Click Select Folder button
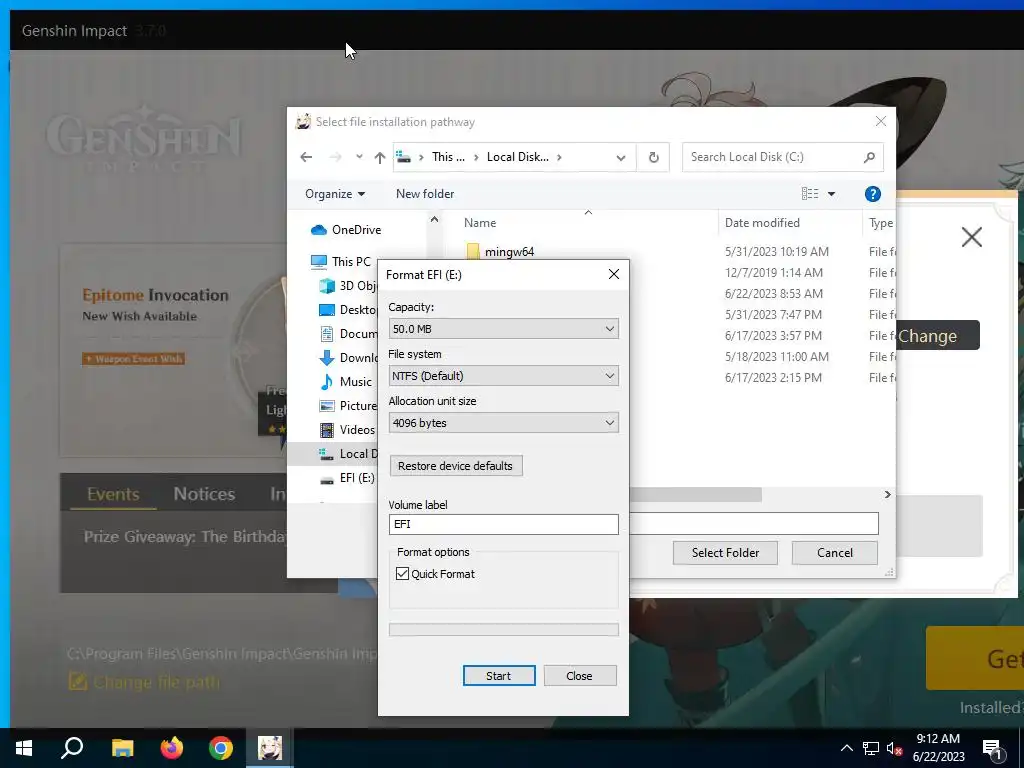Image resolution: width=1024 pixels, height=768 pixels. click(x=726, y=553)
